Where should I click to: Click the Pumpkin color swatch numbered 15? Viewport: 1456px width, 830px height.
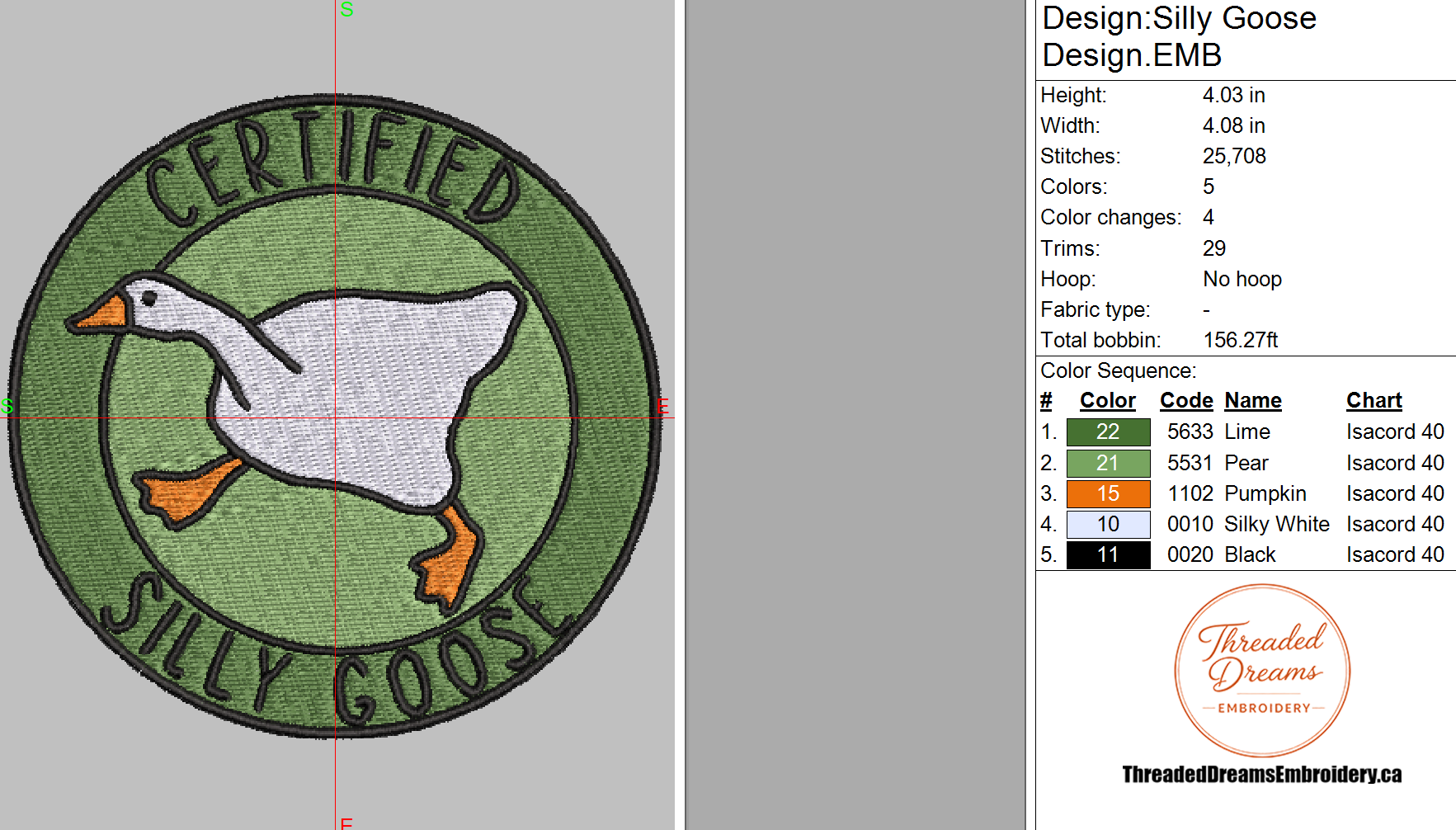click(x=1108, y=493)
